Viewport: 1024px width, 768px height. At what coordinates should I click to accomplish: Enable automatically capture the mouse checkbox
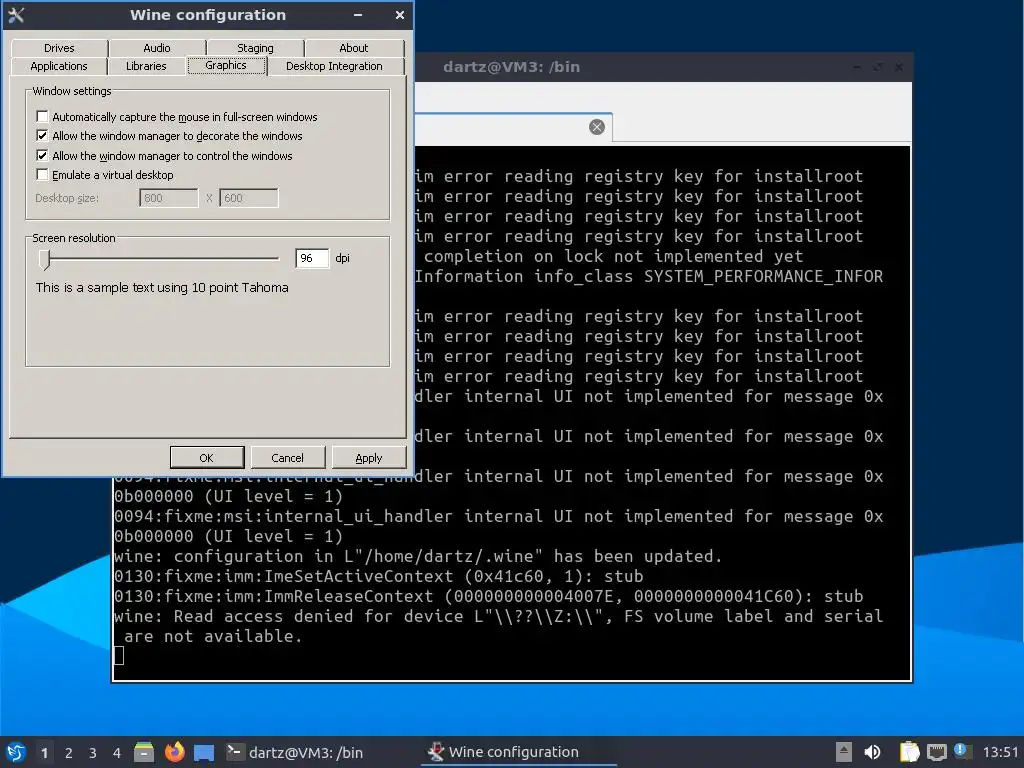(42, 116)
